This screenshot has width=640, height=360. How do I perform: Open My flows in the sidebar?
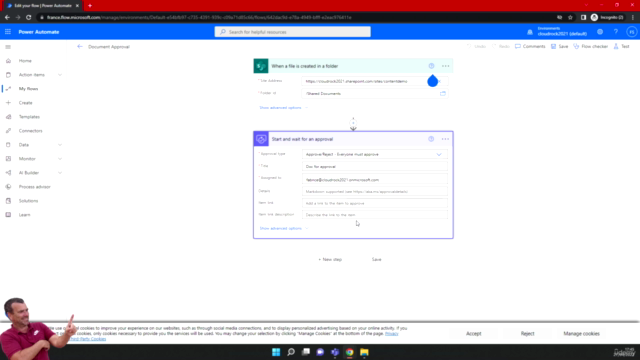(28, 89)
